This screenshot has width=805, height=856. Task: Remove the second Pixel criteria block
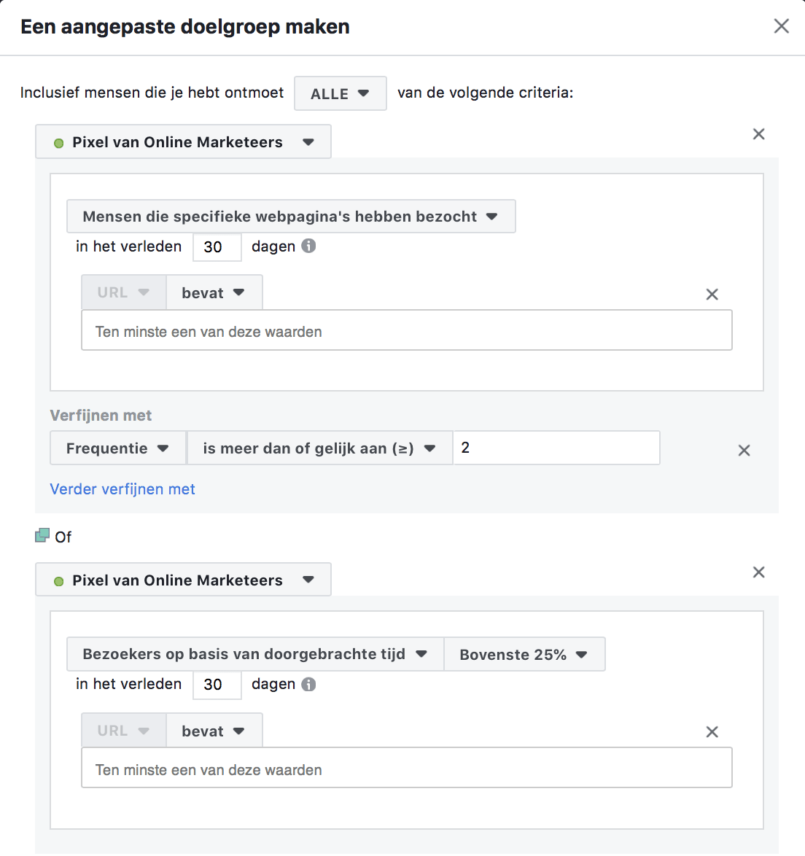click(x=758, y=572)
